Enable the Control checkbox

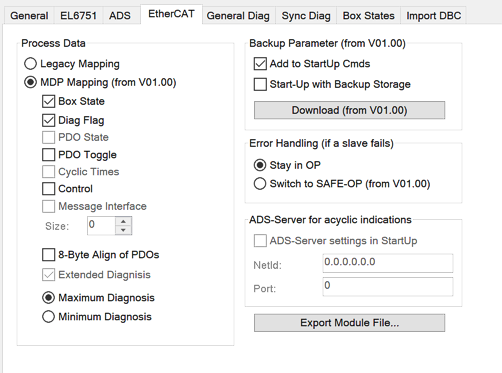(x=48, y=189)
